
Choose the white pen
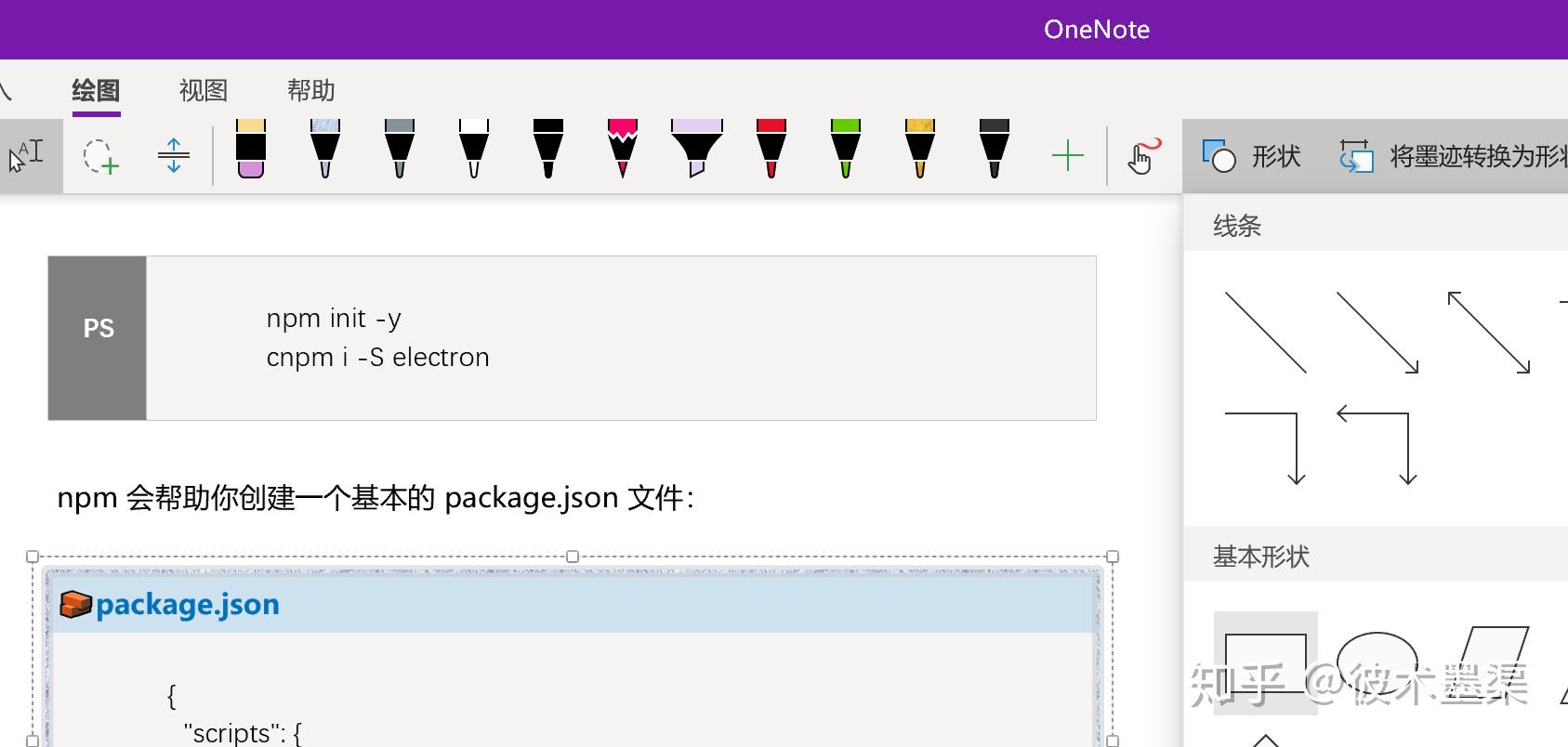click(x=474, y=149)
